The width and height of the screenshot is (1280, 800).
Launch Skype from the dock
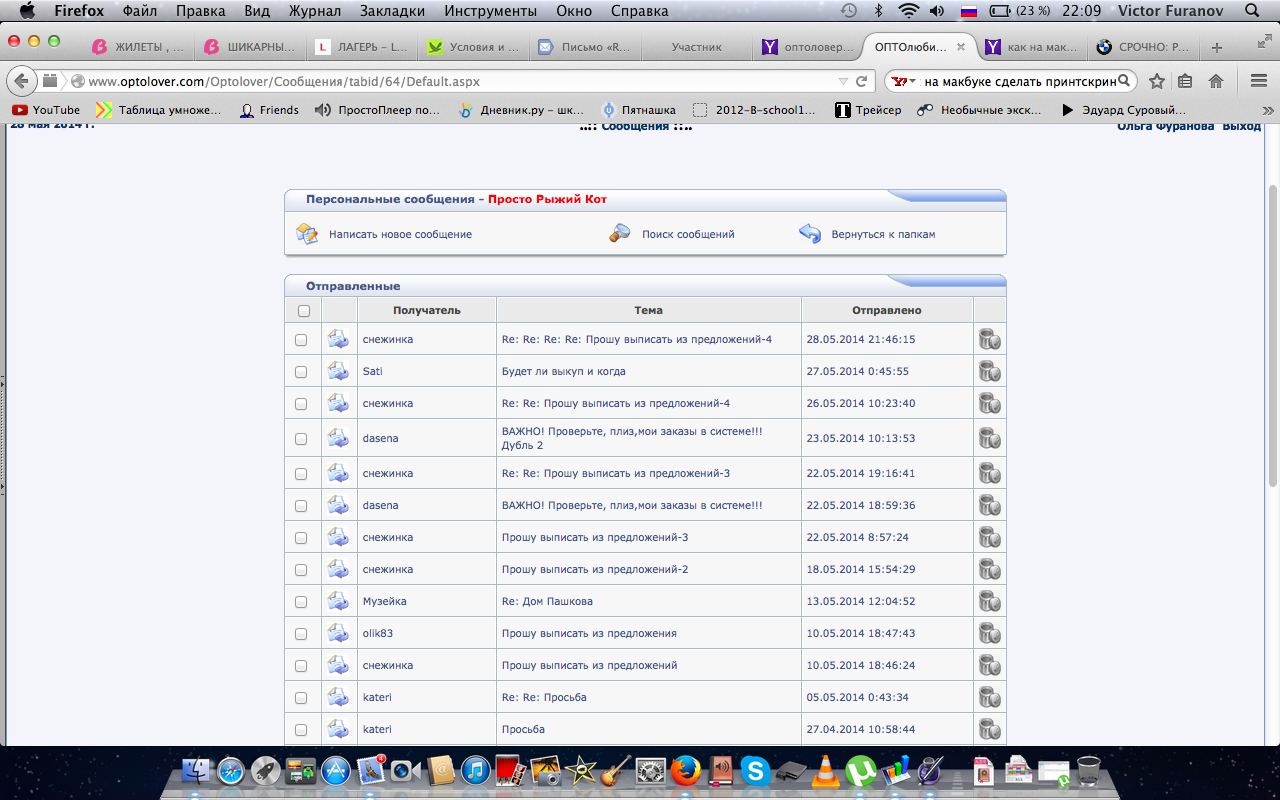(x=755, y=770)
